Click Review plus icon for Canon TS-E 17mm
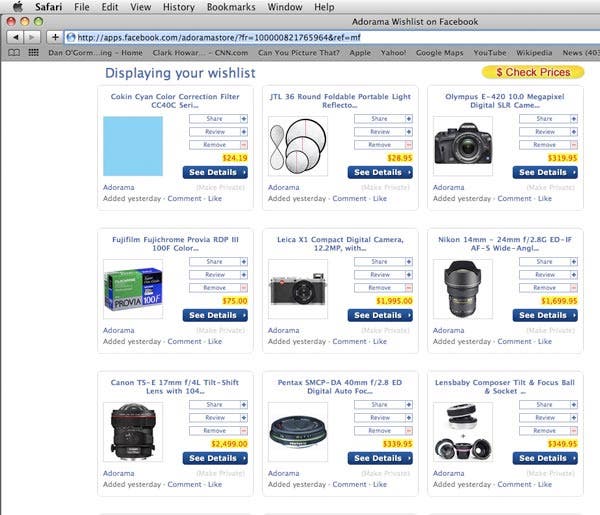 (244, 418)
